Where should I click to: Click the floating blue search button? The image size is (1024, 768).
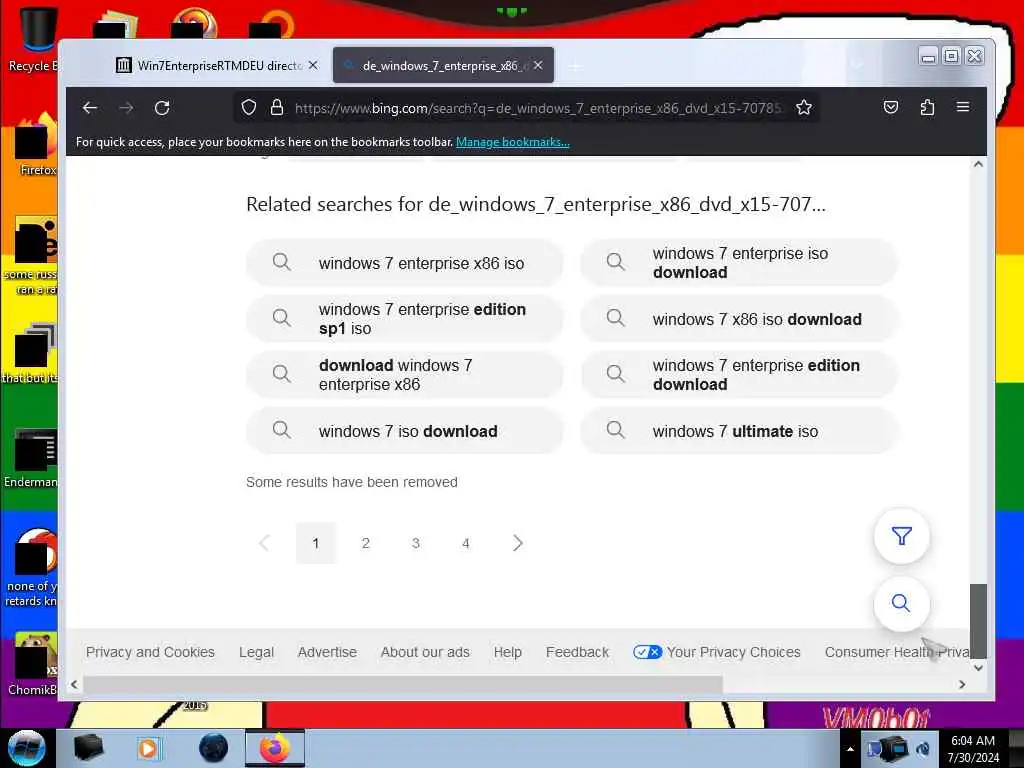901,603
